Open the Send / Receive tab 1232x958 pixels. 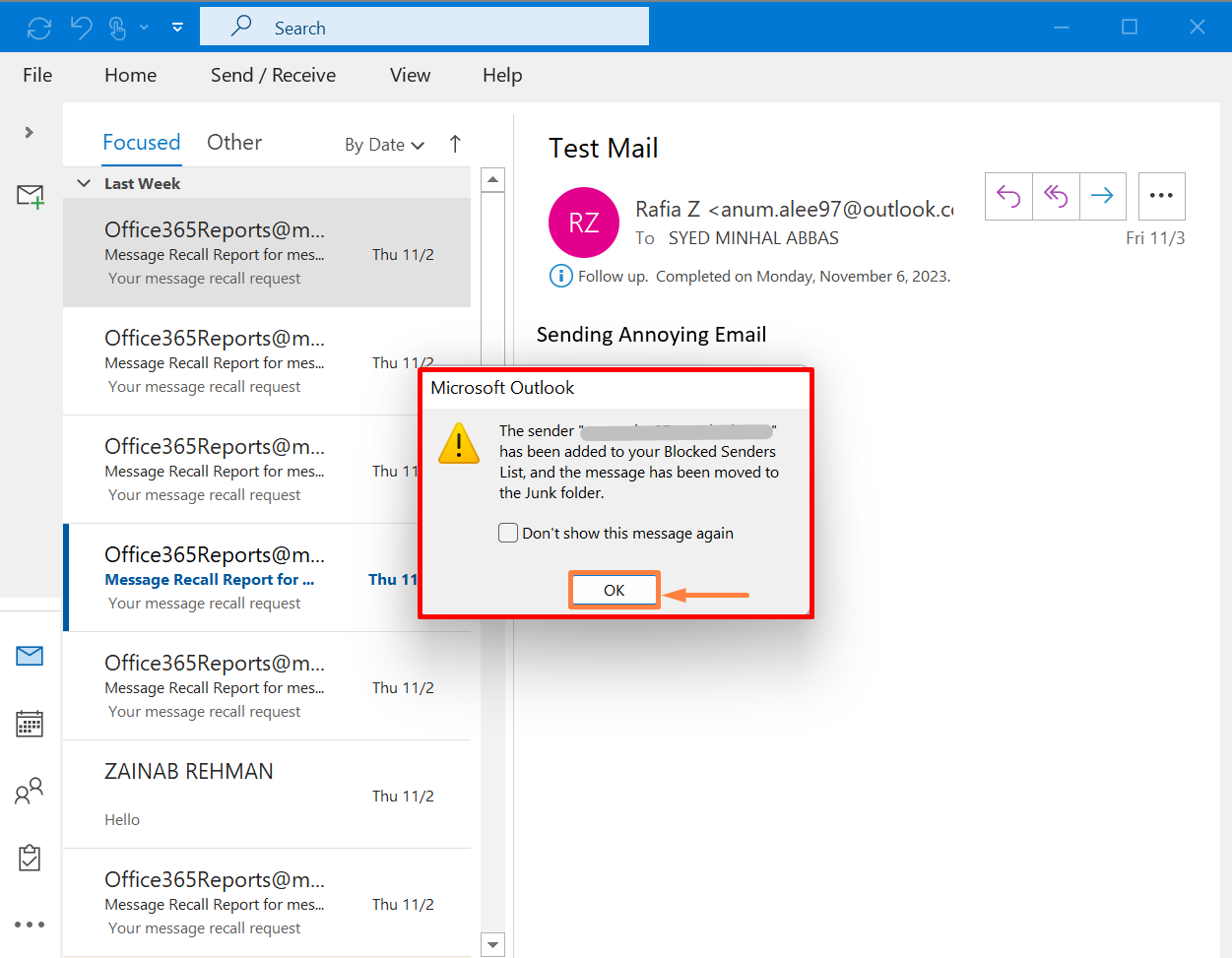click(273, 75)
